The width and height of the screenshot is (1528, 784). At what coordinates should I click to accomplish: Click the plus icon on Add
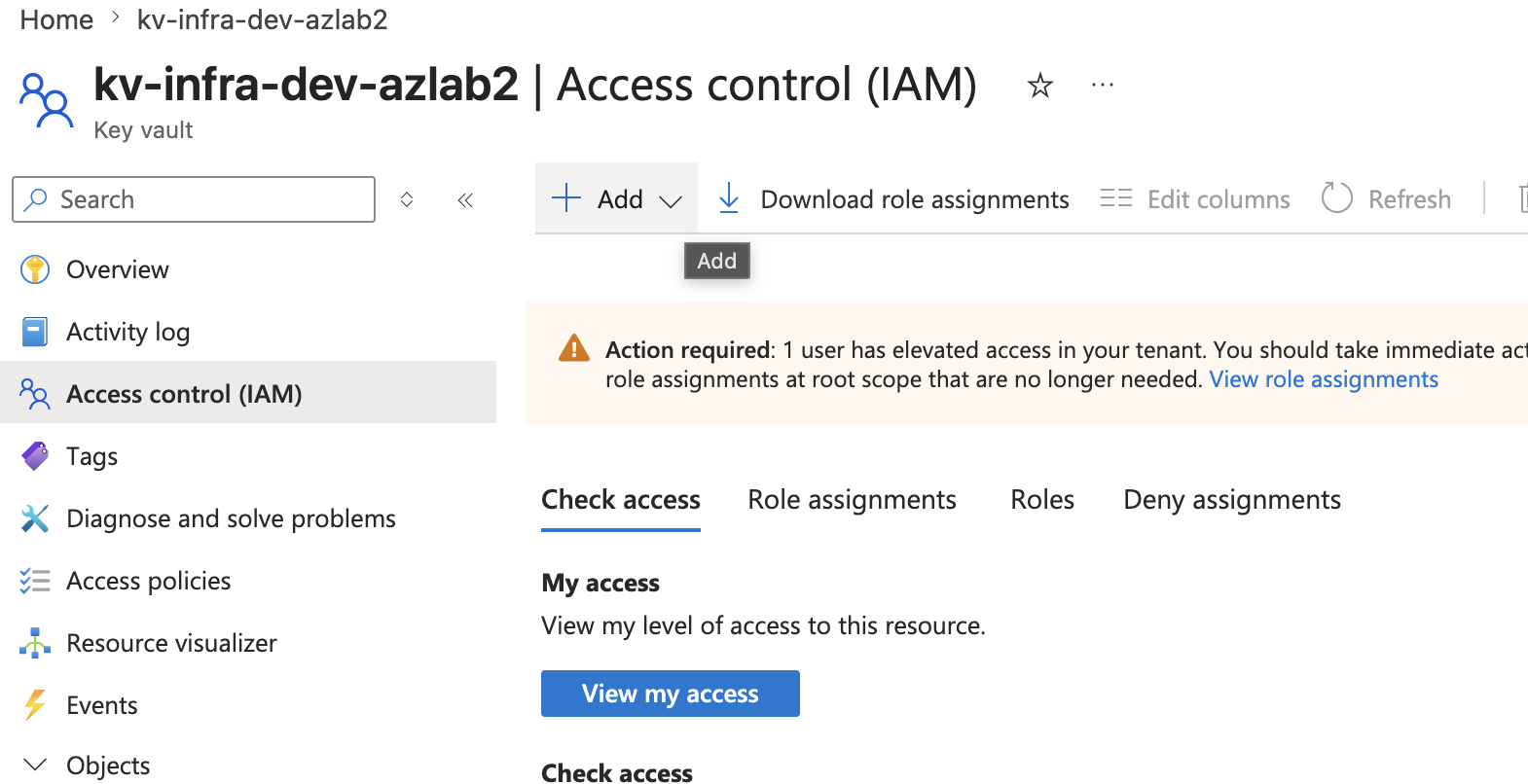point(566,198)
